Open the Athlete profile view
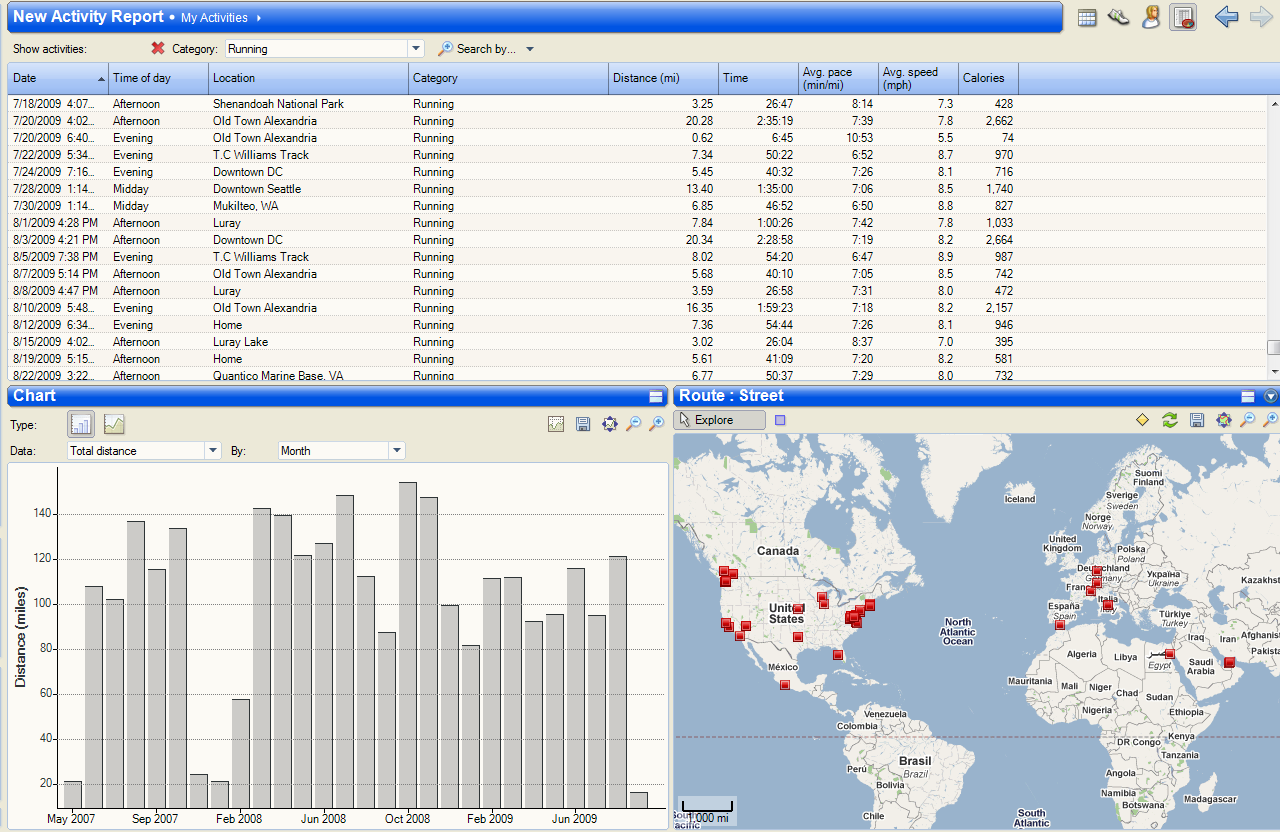Image resolution: width=1280 pixels, height=832 pixels. 1151,17
